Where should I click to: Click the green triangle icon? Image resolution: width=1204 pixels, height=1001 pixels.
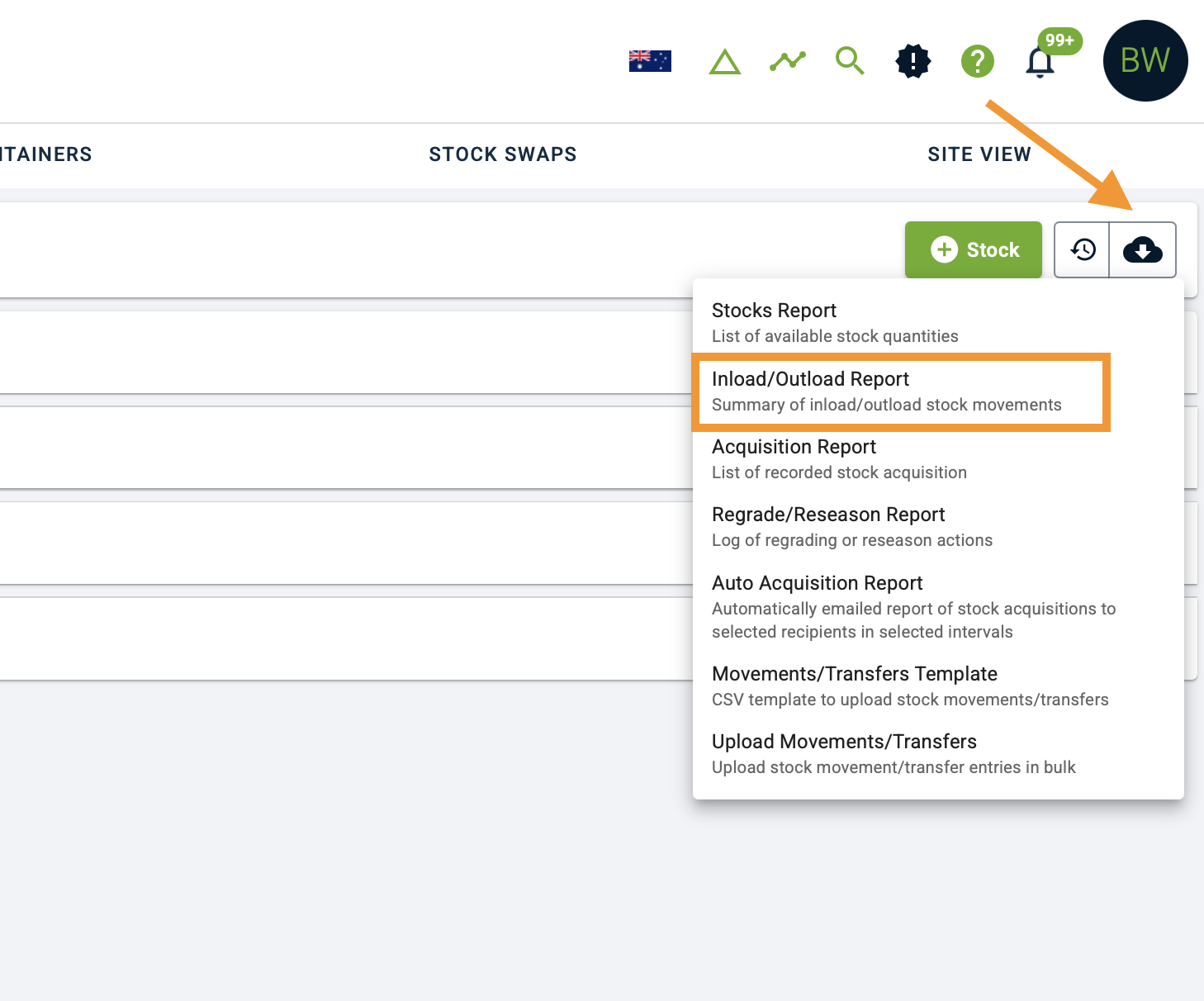tap(724, 62)
